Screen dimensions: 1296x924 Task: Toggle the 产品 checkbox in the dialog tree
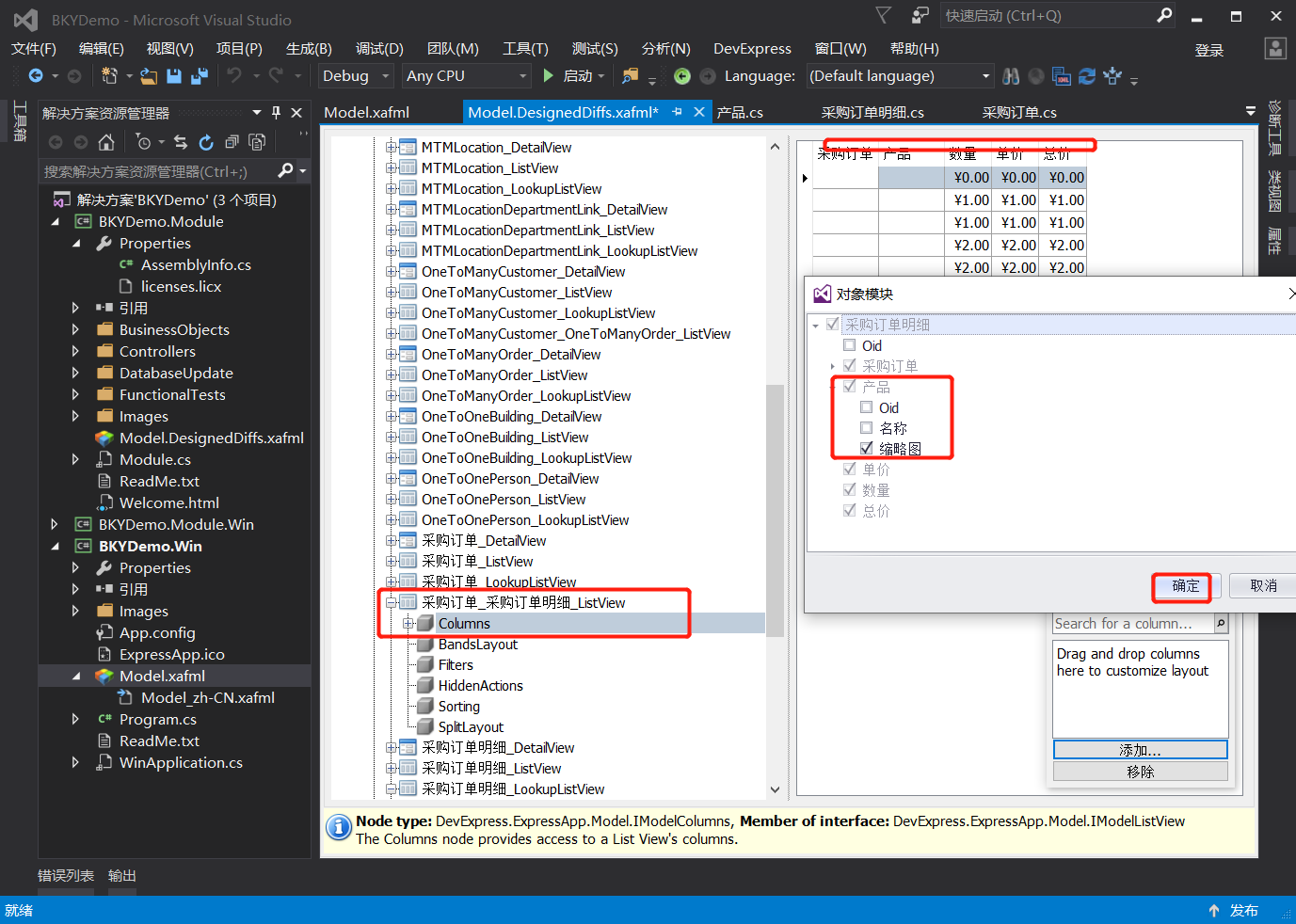click(850, 387)
